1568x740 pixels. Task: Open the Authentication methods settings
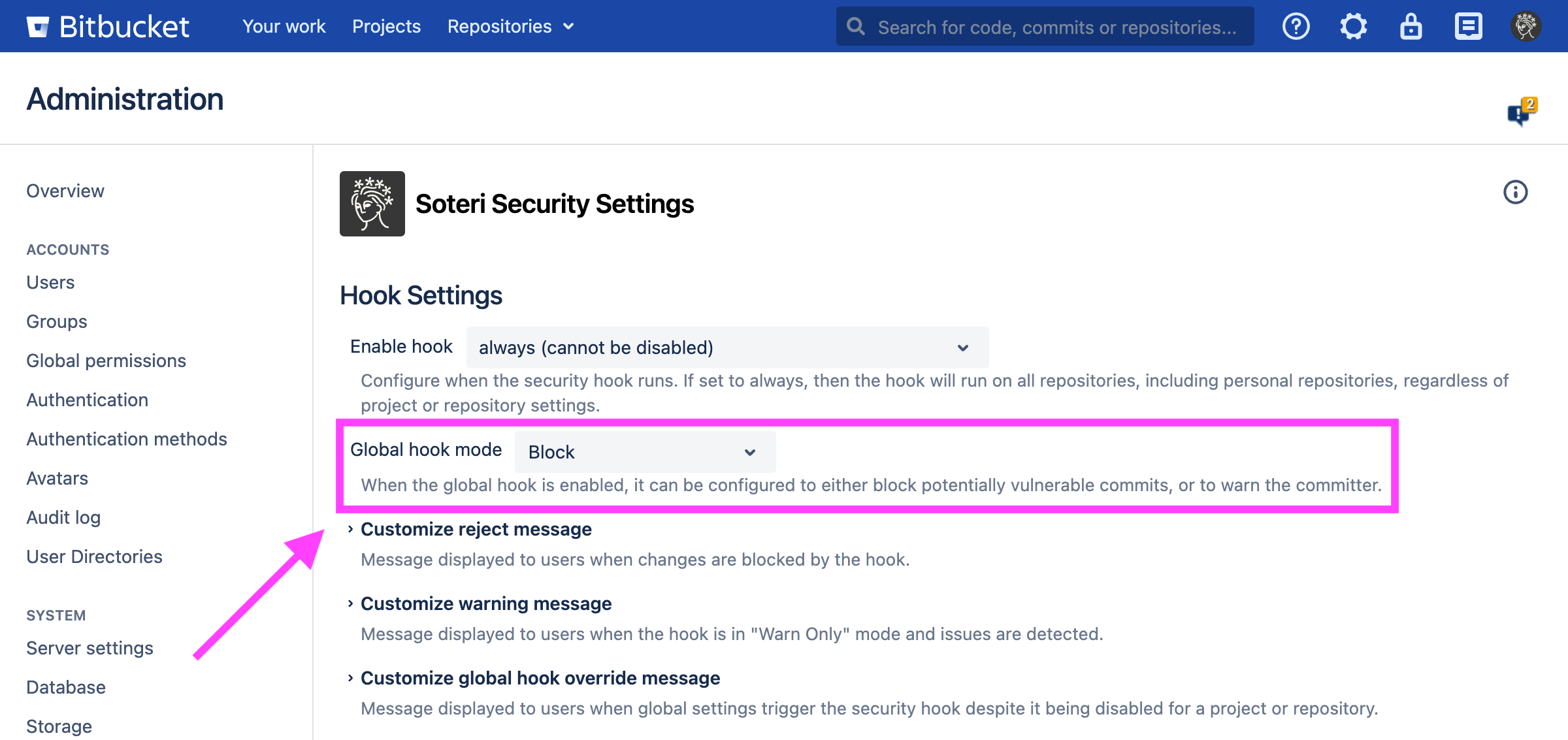click(127, 439)
